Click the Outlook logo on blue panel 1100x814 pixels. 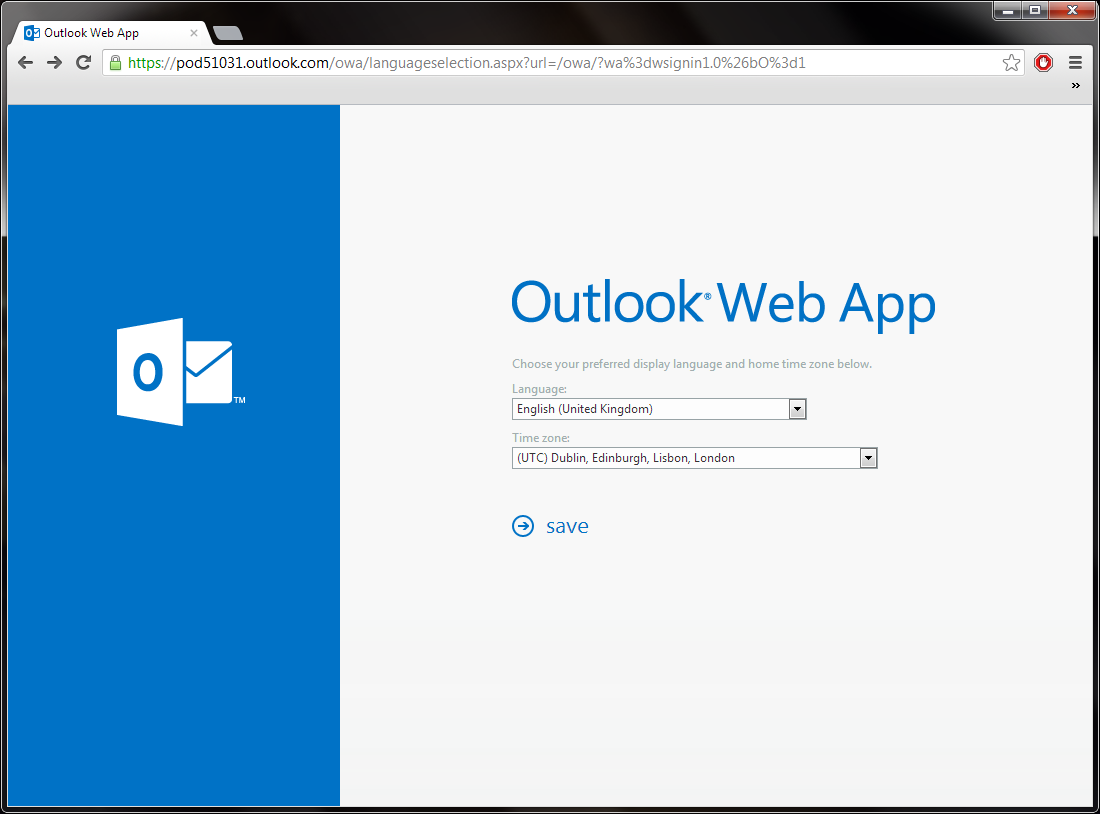(x=180, y=371)
